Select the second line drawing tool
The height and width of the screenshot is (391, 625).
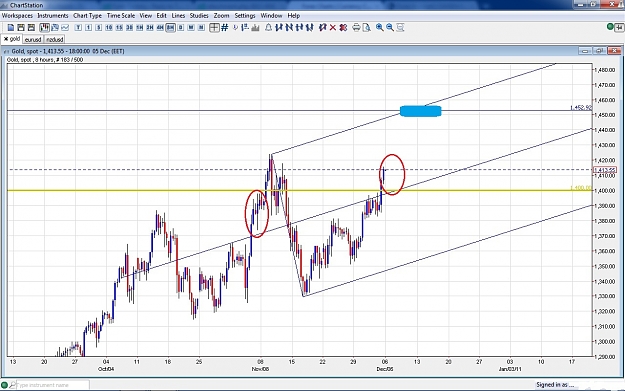pos(289,28)
